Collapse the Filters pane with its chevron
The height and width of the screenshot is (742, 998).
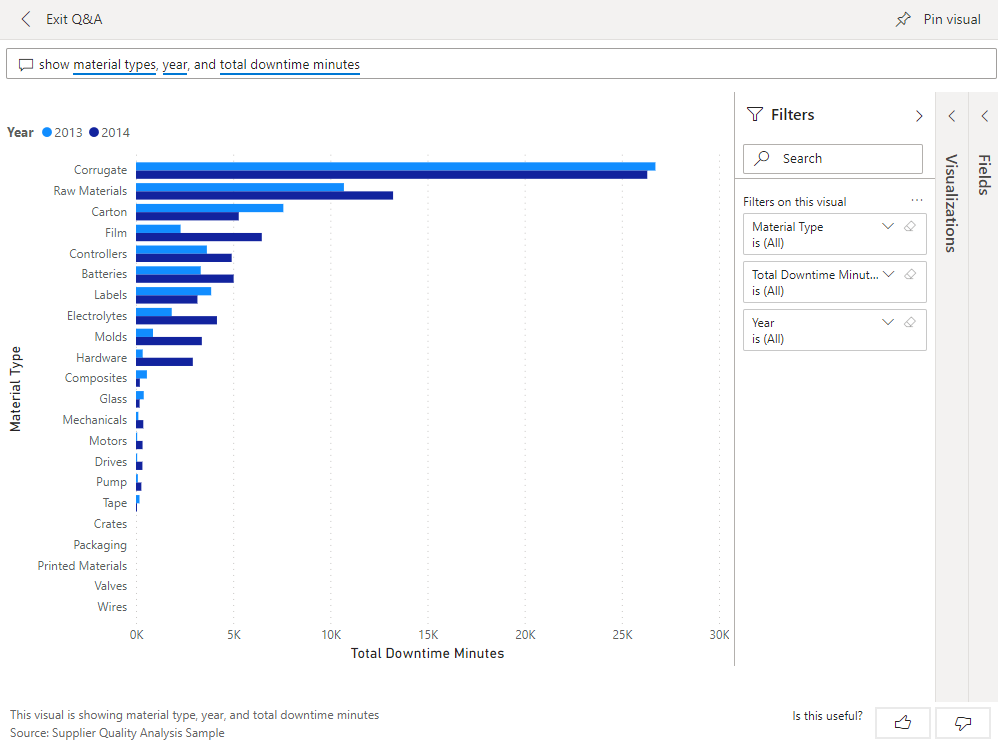pyautogui.click(x=919, y=115)
